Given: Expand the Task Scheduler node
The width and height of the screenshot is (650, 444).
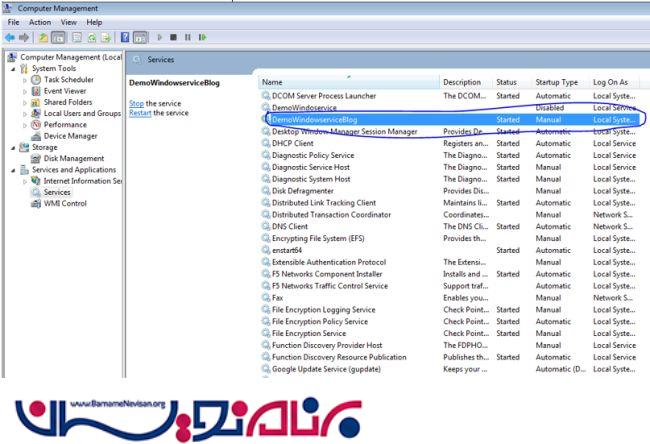Looking at the screenshot, I should (25, 81).
